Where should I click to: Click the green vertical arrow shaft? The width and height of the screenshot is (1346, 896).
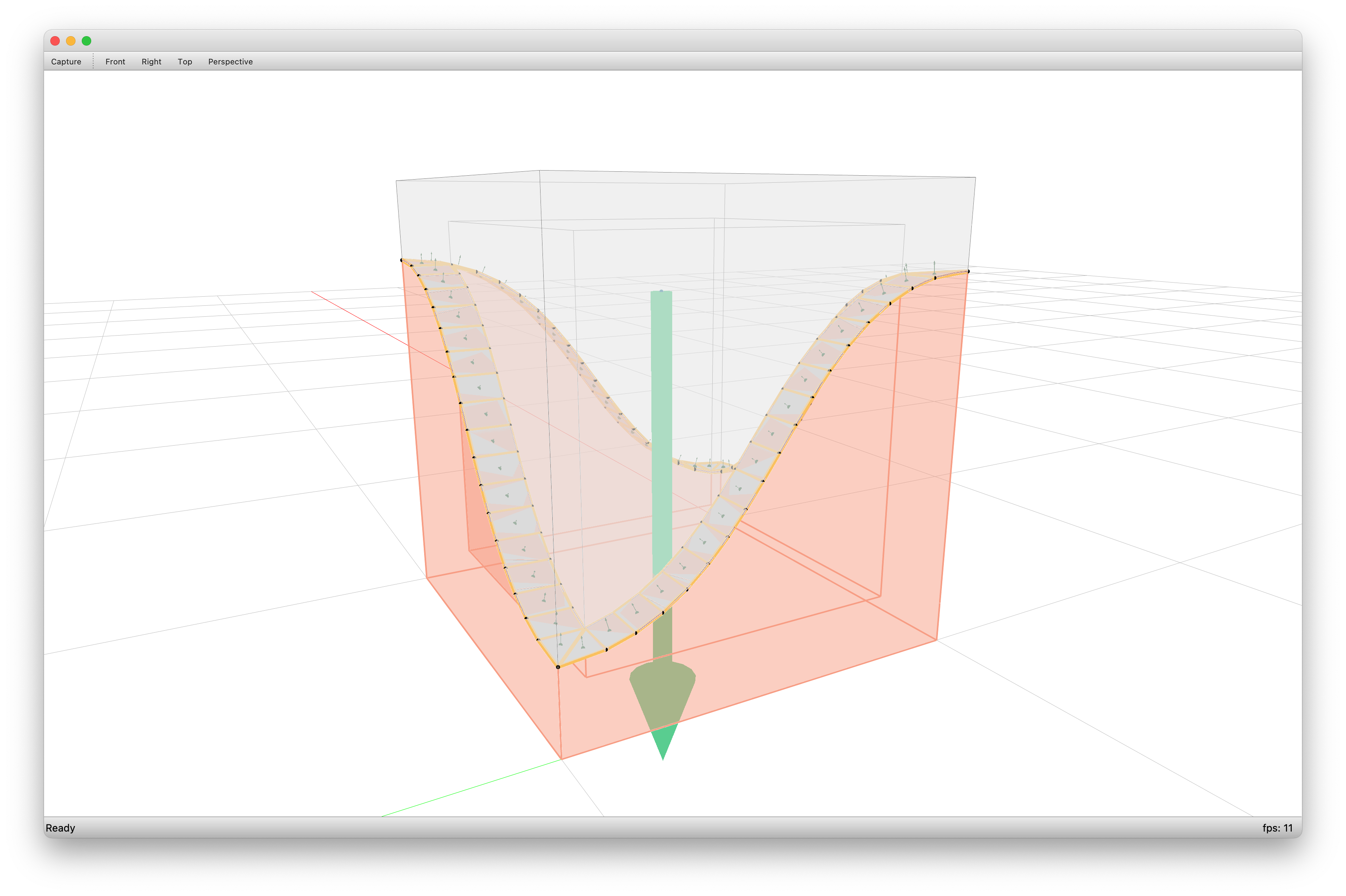[662, 477]
